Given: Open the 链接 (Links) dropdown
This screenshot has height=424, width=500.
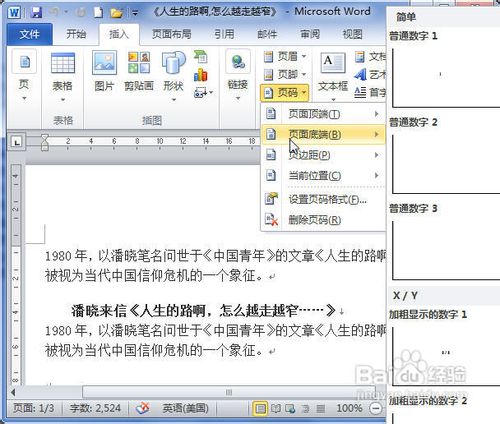Looking at the screenshot, I should point(238,75).
